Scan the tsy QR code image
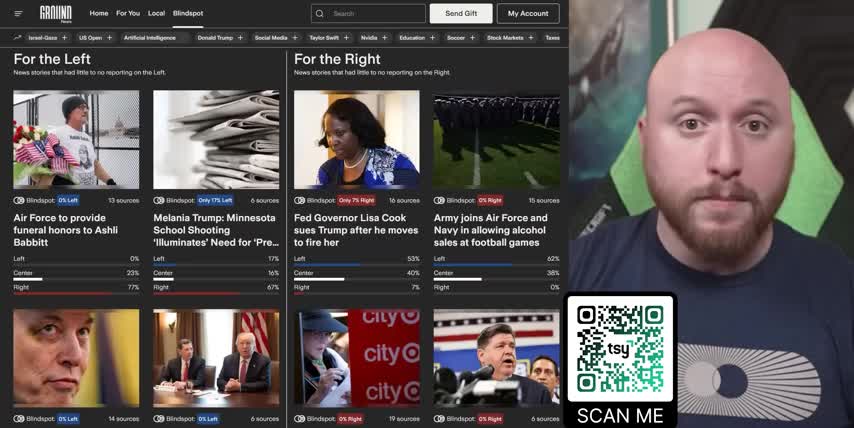The width and height of the screenshot is (854, 428). (620, 350)
